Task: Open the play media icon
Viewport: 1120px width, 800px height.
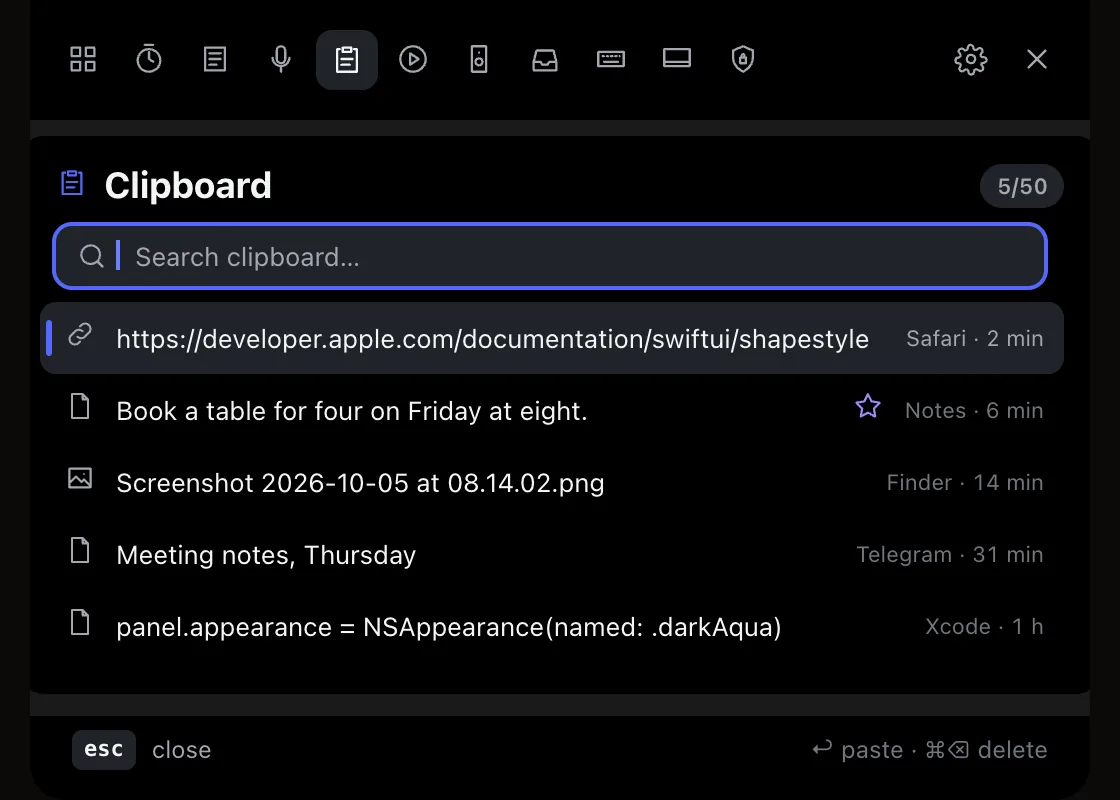Action: coord(413,59)
